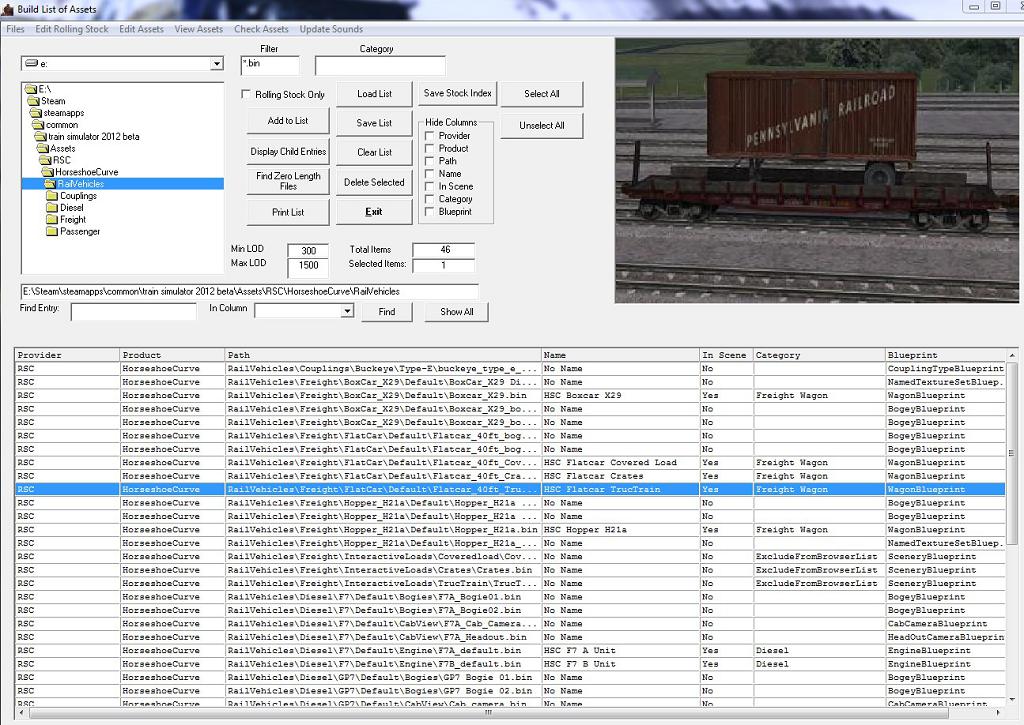This screenshot has height=725, width=1024.
Task: Check the Provider hide column box
Action: (429, 136)
